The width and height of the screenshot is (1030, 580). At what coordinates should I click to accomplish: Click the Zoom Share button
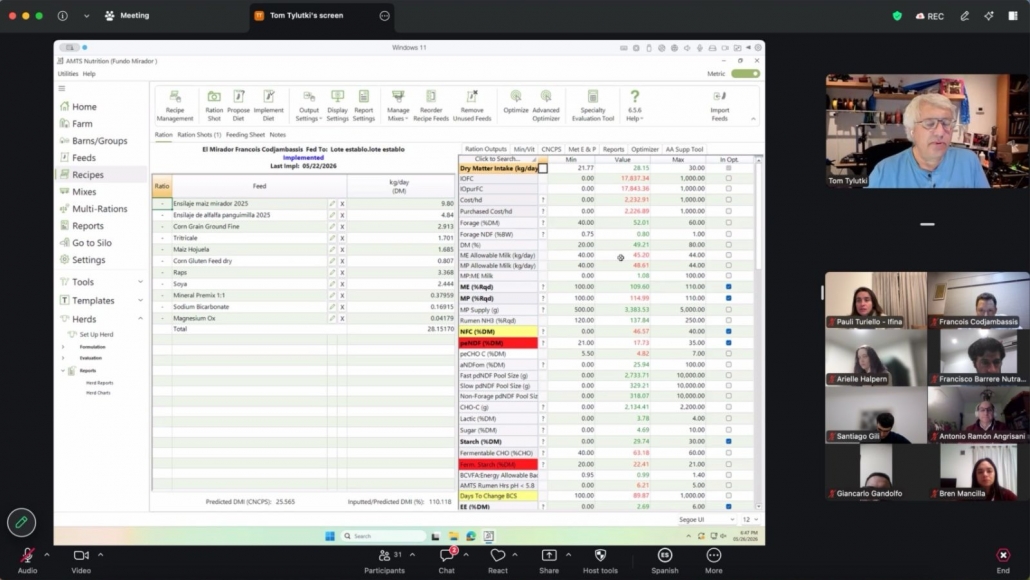(549, 561)
